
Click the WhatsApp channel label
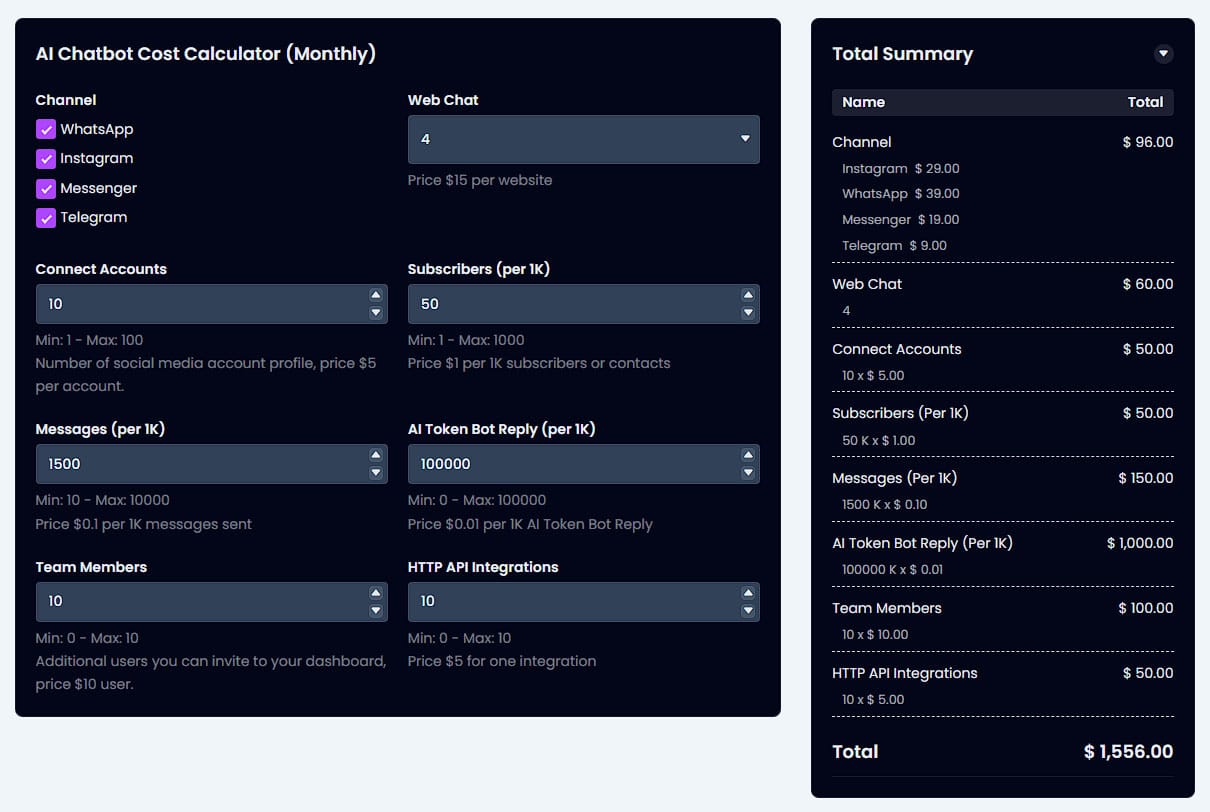tap(96, 129)
